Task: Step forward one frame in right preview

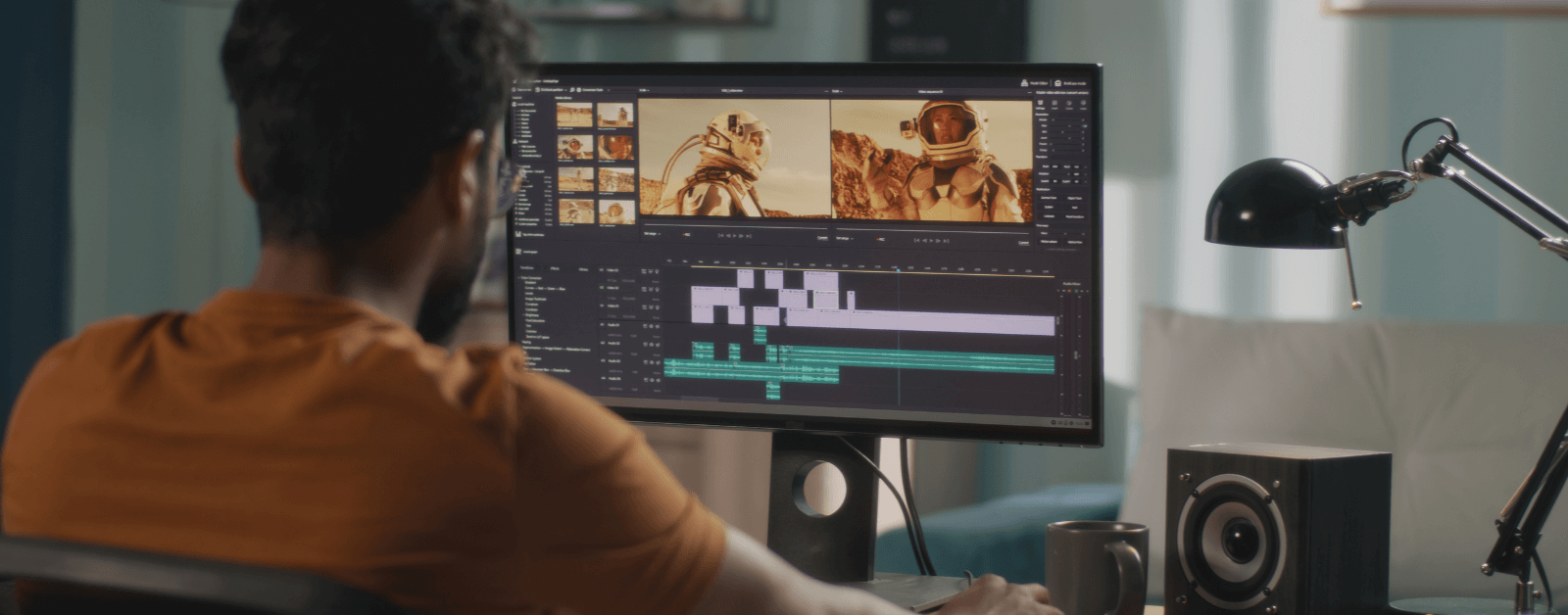Action: (x=938, y=241)
